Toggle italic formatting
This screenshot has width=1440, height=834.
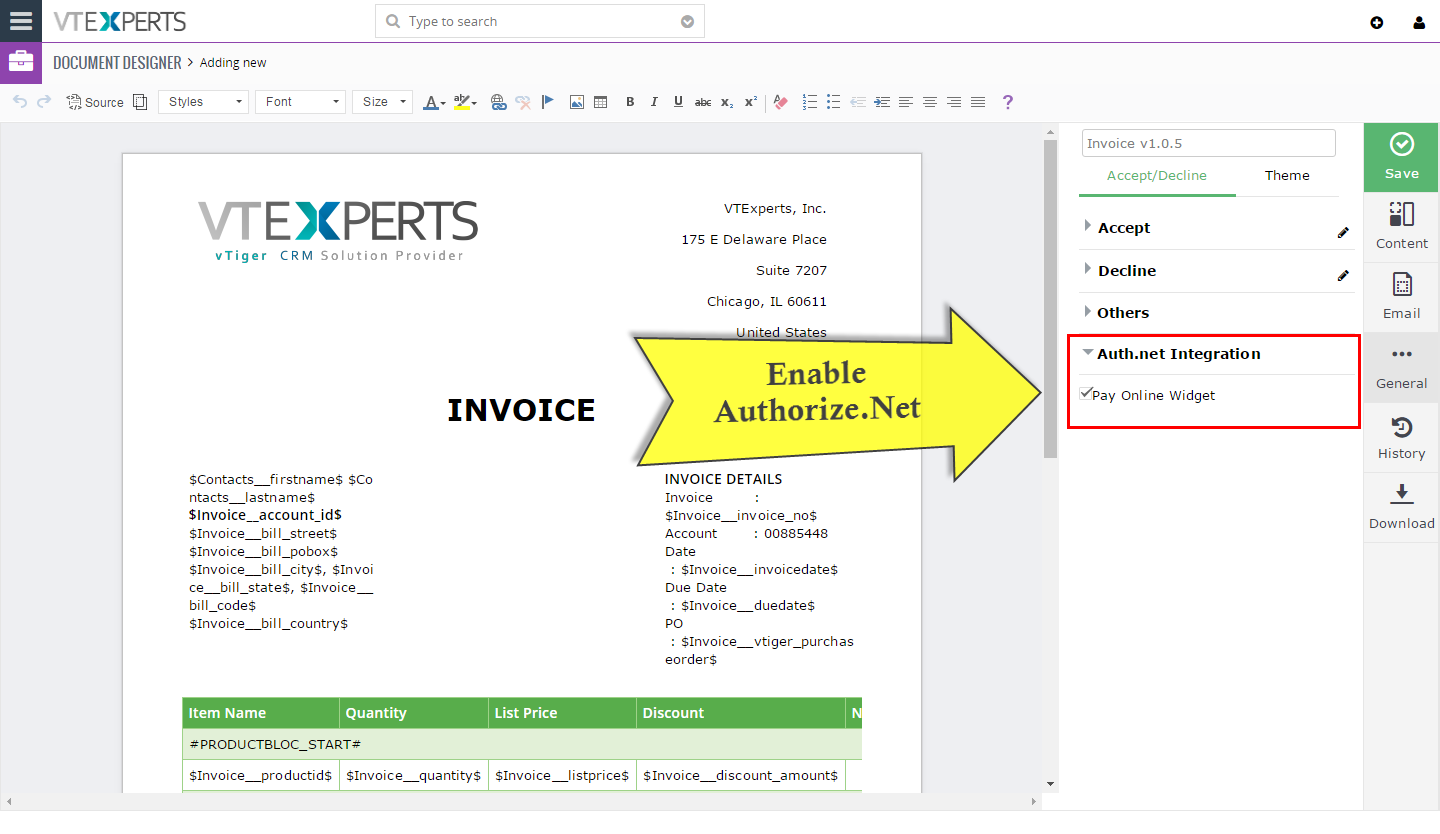click(x=654, y=102)
